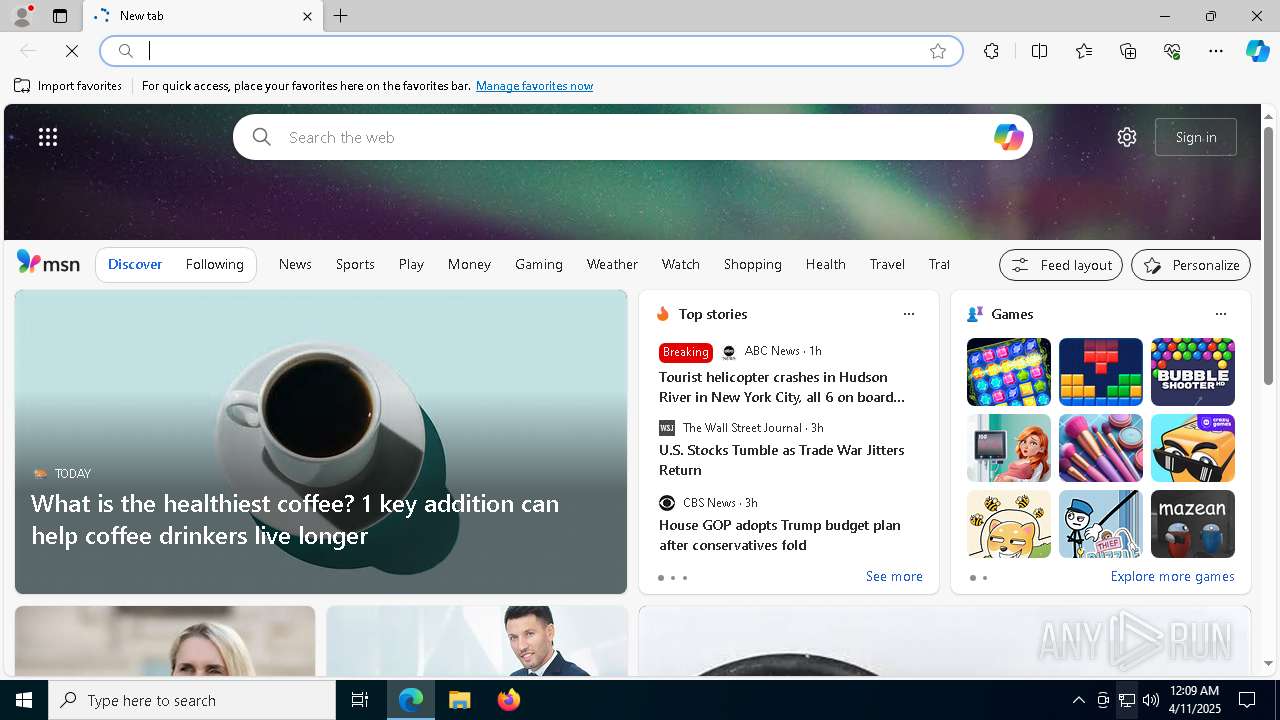Open the Health category
Viewport: 1280px width, 720px height.
pos(826,264)
